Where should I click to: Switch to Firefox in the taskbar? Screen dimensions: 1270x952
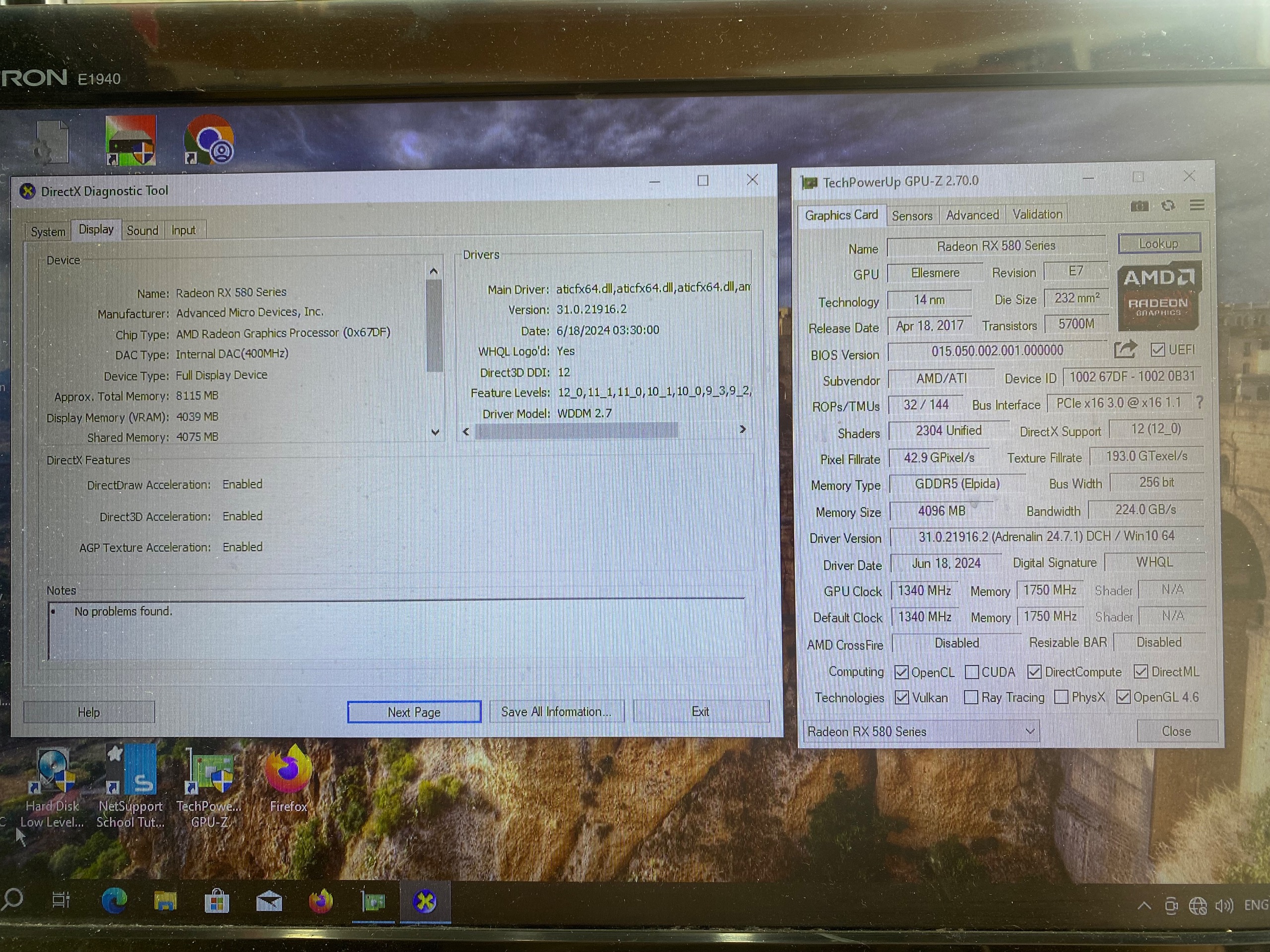[321, 901]
